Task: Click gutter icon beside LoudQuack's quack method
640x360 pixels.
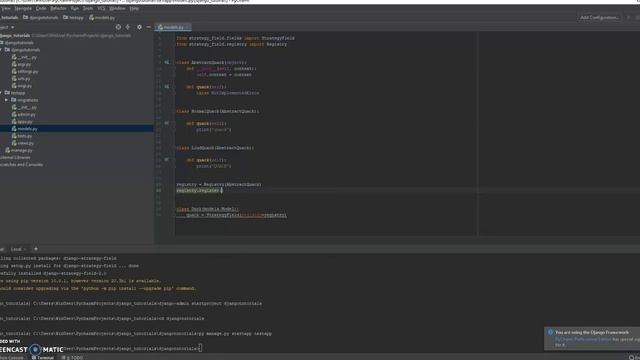Action: coord(167,160)
